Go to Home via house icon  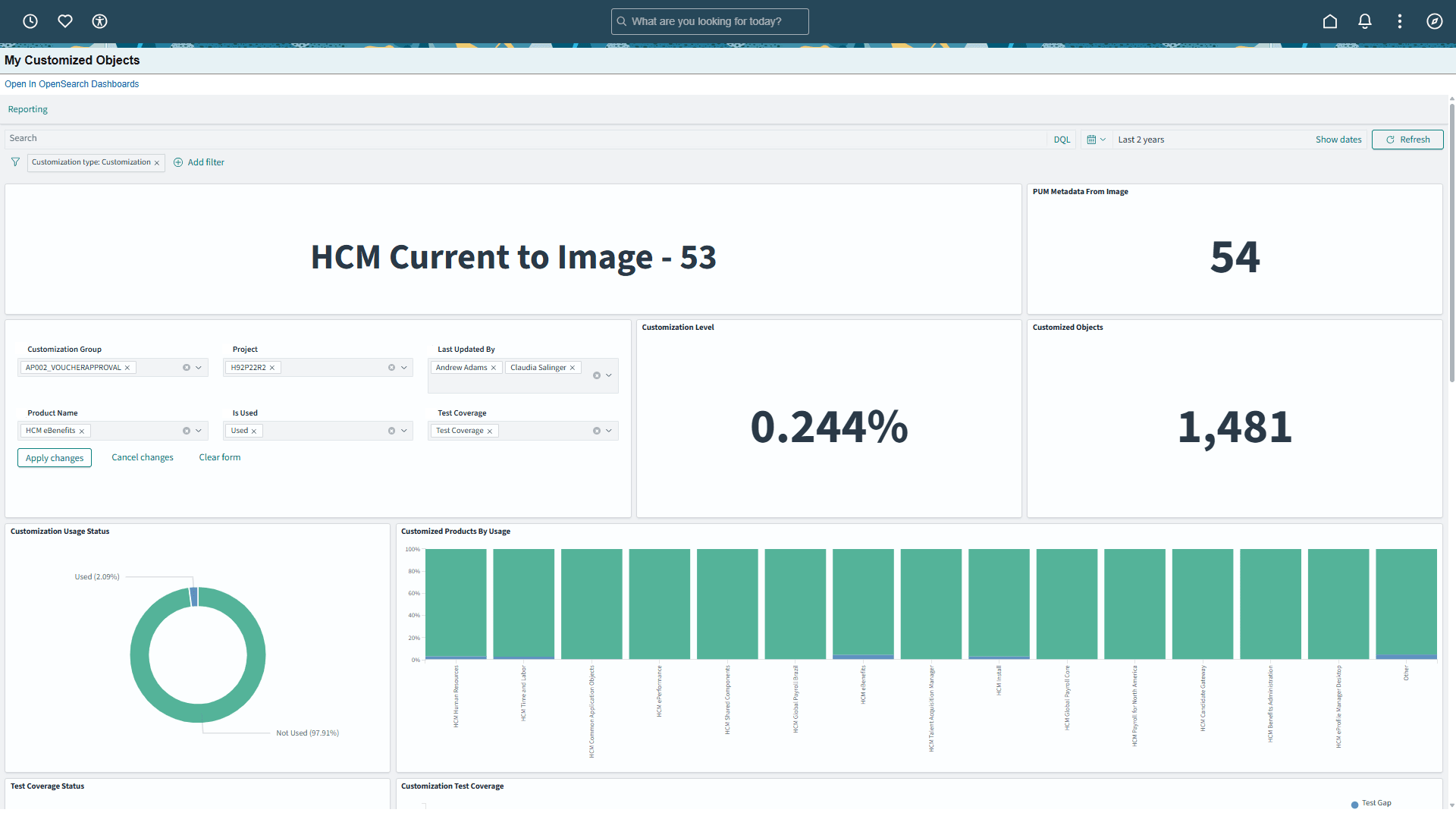tap(1330, 21)
